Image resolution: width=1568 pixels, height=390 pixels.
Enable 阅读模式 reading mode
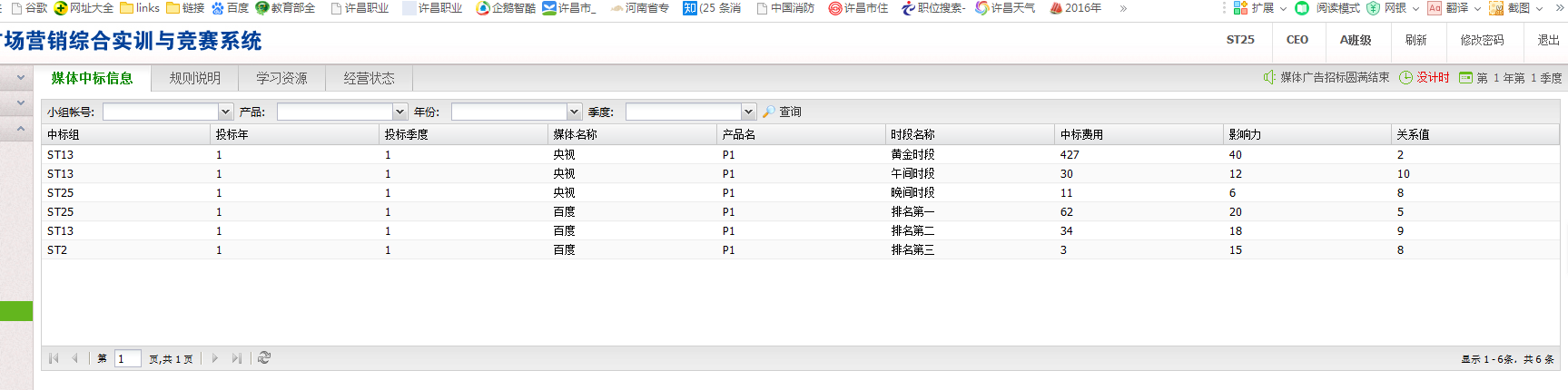(x=1327, y=8)
